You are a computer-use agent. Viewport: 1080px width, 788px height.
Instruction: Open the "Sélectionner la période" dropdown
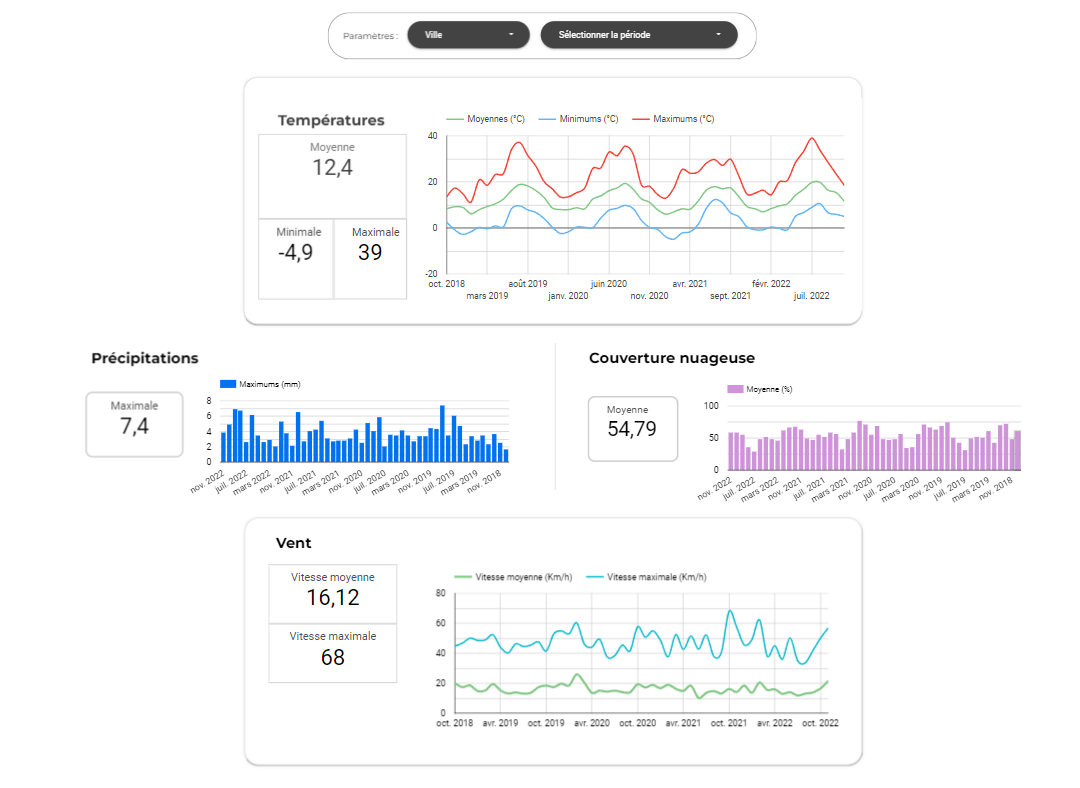pyautogui.click(x=639, y=34)
